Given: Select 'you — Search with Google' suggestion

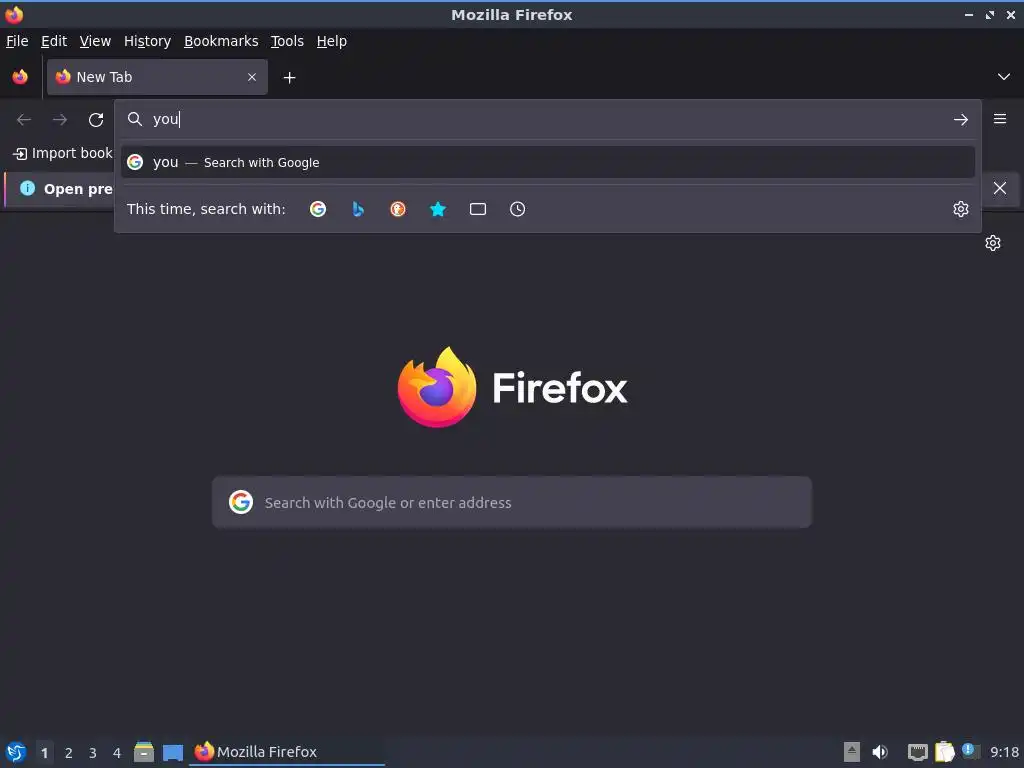Looking at the screenshot, I should (x=548, y=162).
